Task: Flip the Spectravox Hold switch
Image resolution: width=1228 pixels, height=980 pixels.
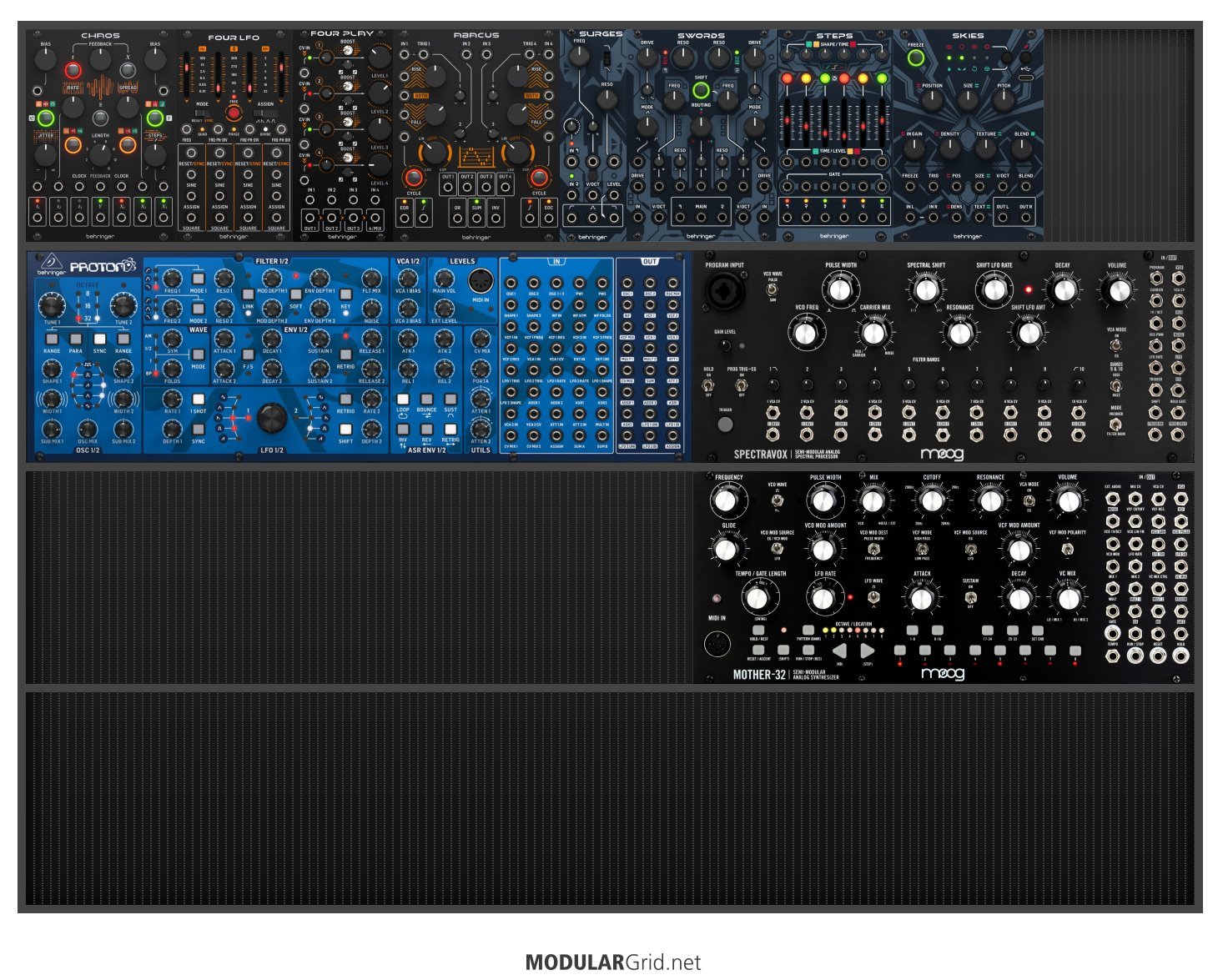Action: pos(708,385)
